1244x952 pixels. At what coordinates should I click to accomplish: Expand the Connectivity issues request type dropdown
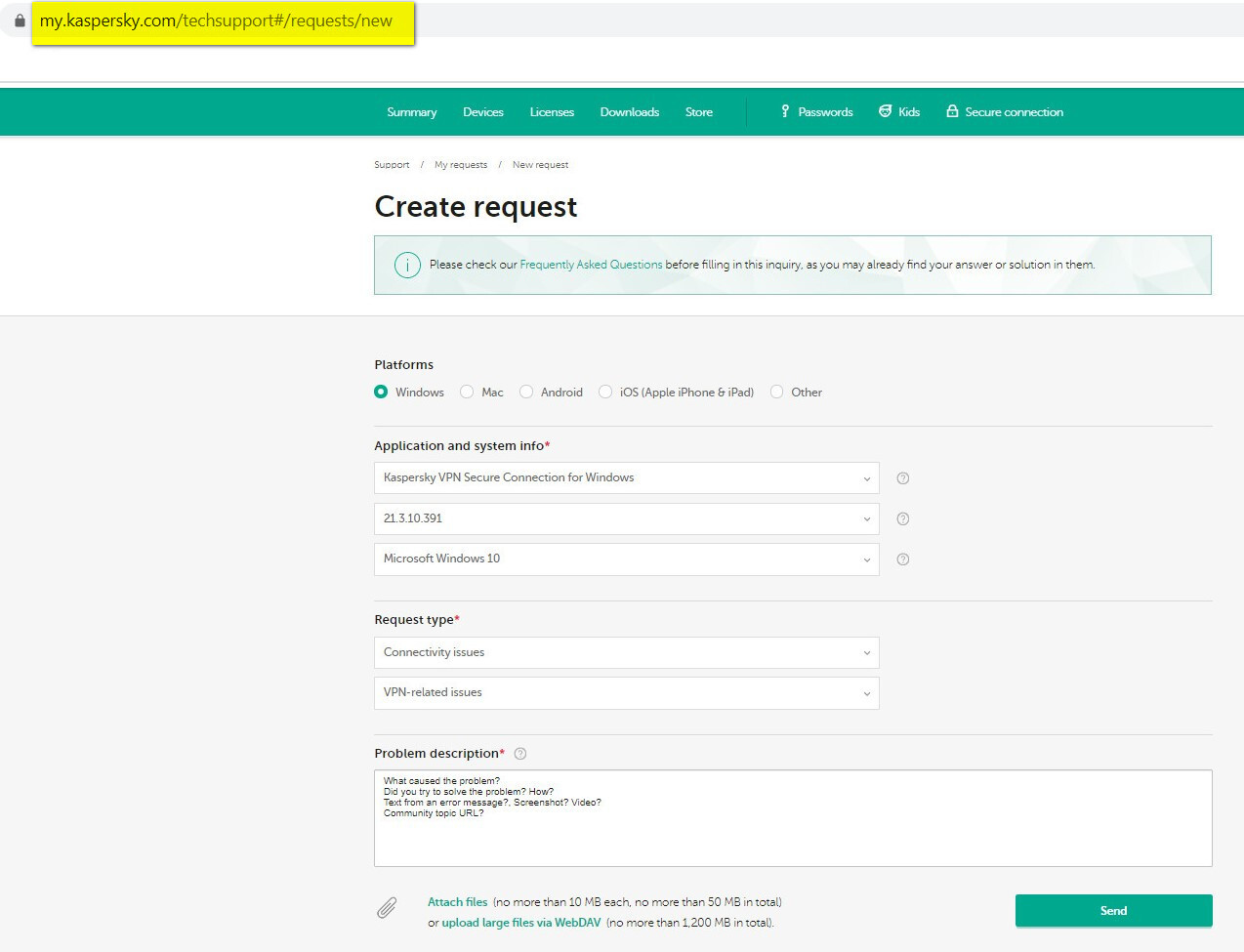coord(627,652)
